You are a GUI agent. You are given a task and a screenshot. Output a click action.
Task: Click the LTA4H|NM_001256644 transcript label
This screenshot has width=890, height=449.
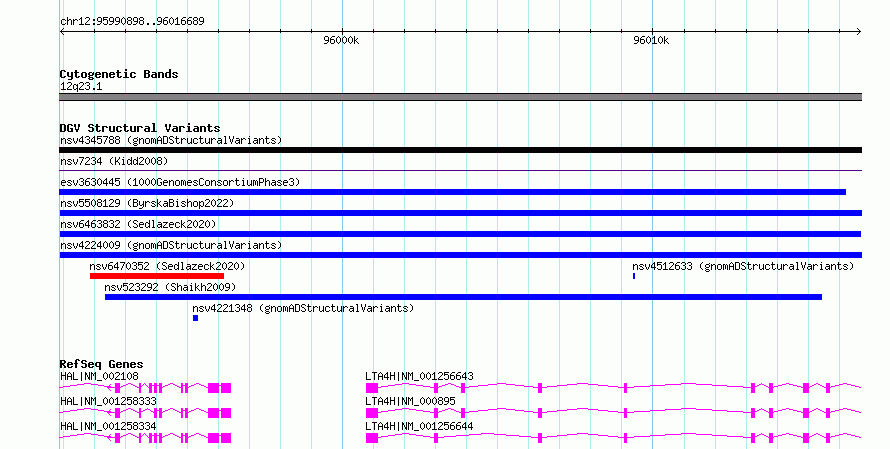[x=419, y=426]
